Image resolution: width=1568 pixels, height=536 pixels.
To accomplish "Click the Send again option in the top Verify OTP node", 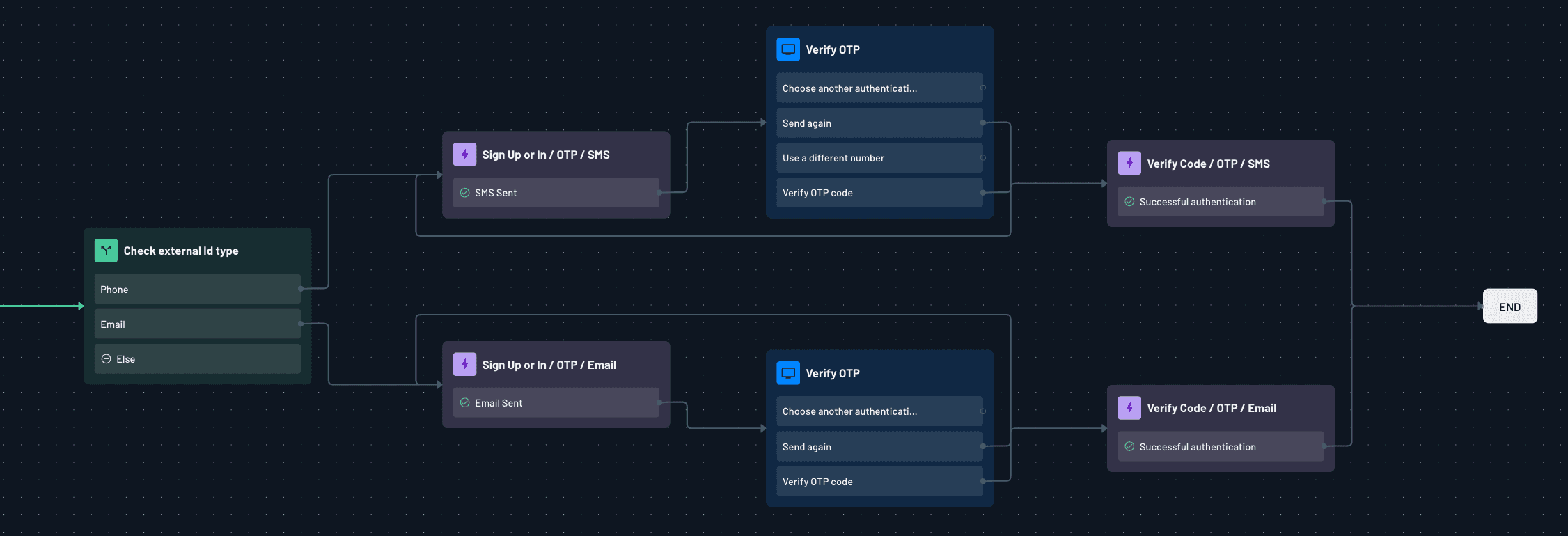I will 879,123.
